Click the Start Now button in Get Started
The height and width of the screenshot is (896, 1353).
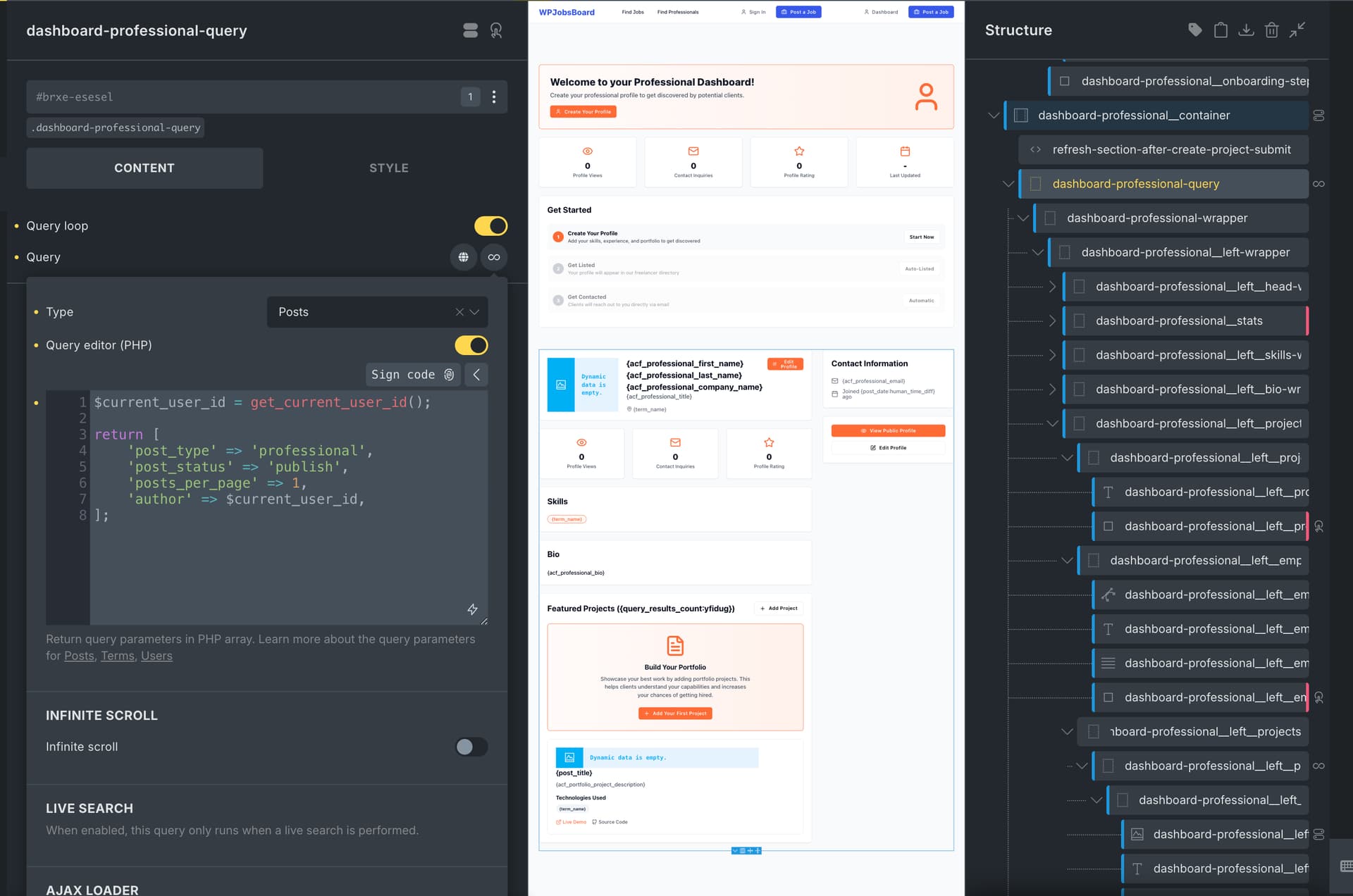pyautogui.click(x=921, y=237)
